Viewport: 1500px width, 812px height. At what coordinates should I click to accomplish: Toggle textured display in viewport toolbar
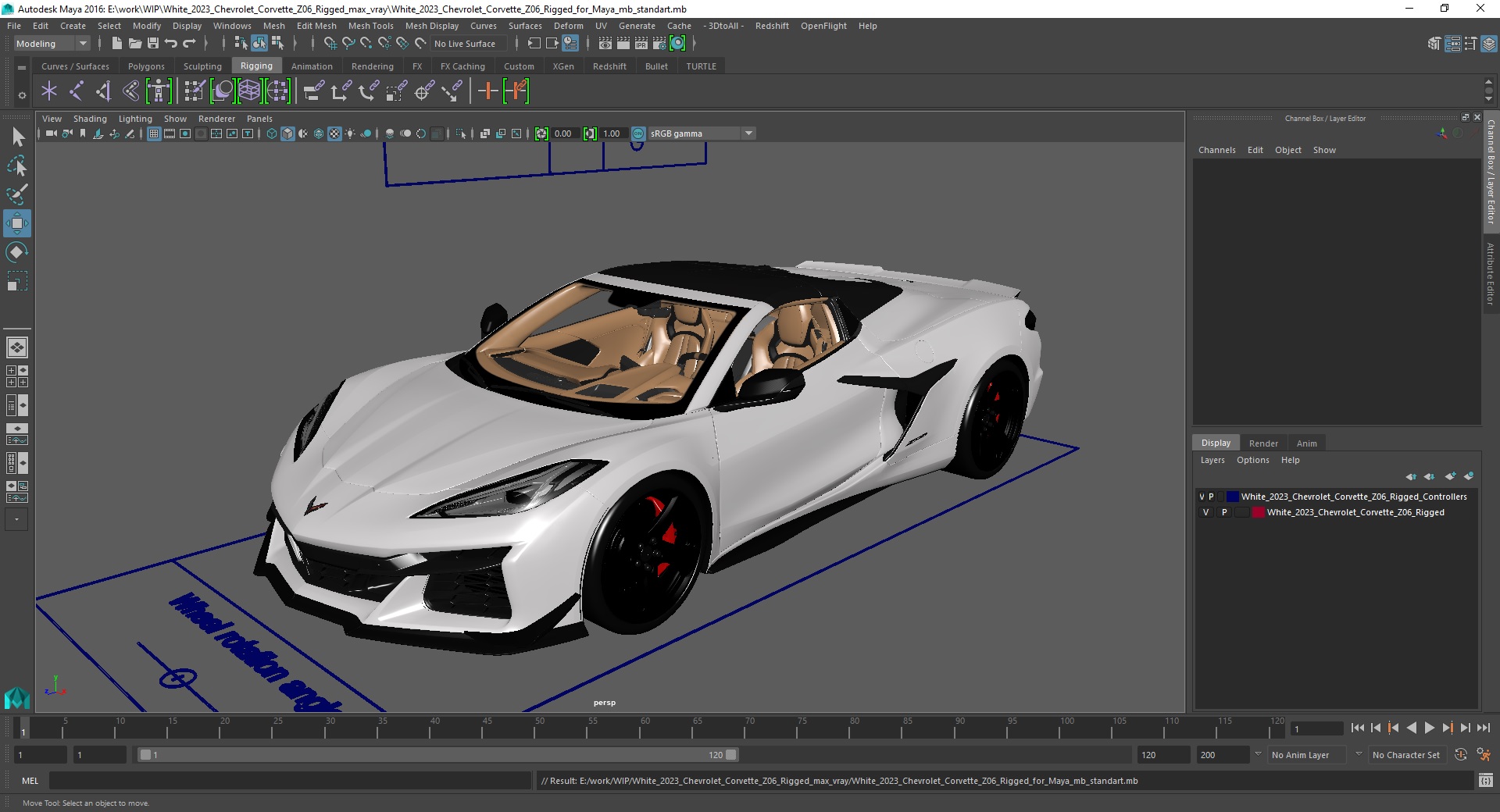(334, 134)
